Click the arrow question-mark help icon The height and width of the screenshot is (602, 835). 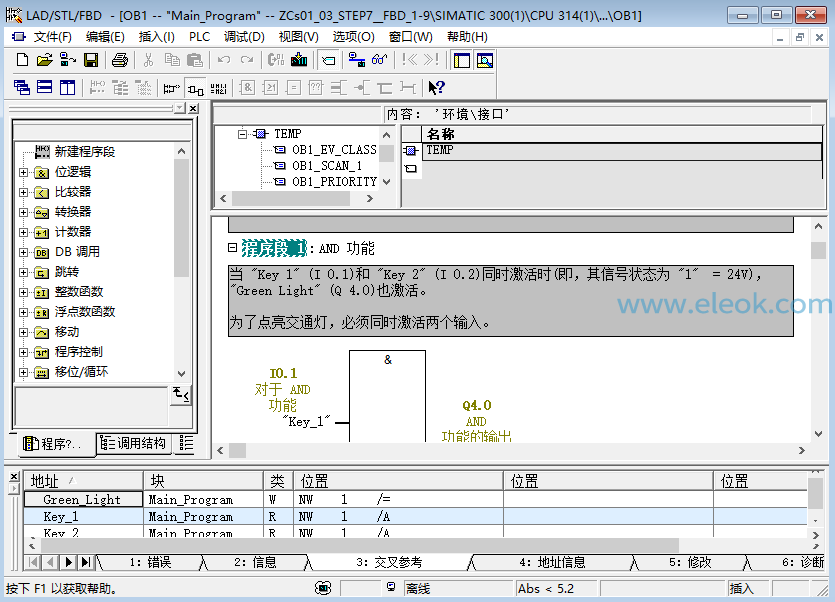coord(436,87)
